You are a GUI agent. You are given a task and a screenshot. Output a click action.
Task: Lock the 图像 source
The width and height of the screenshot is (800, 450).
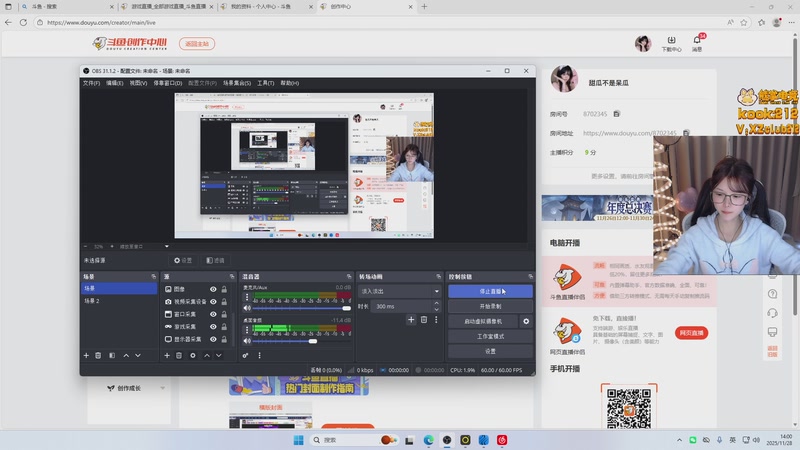click(x=224, y=289)
